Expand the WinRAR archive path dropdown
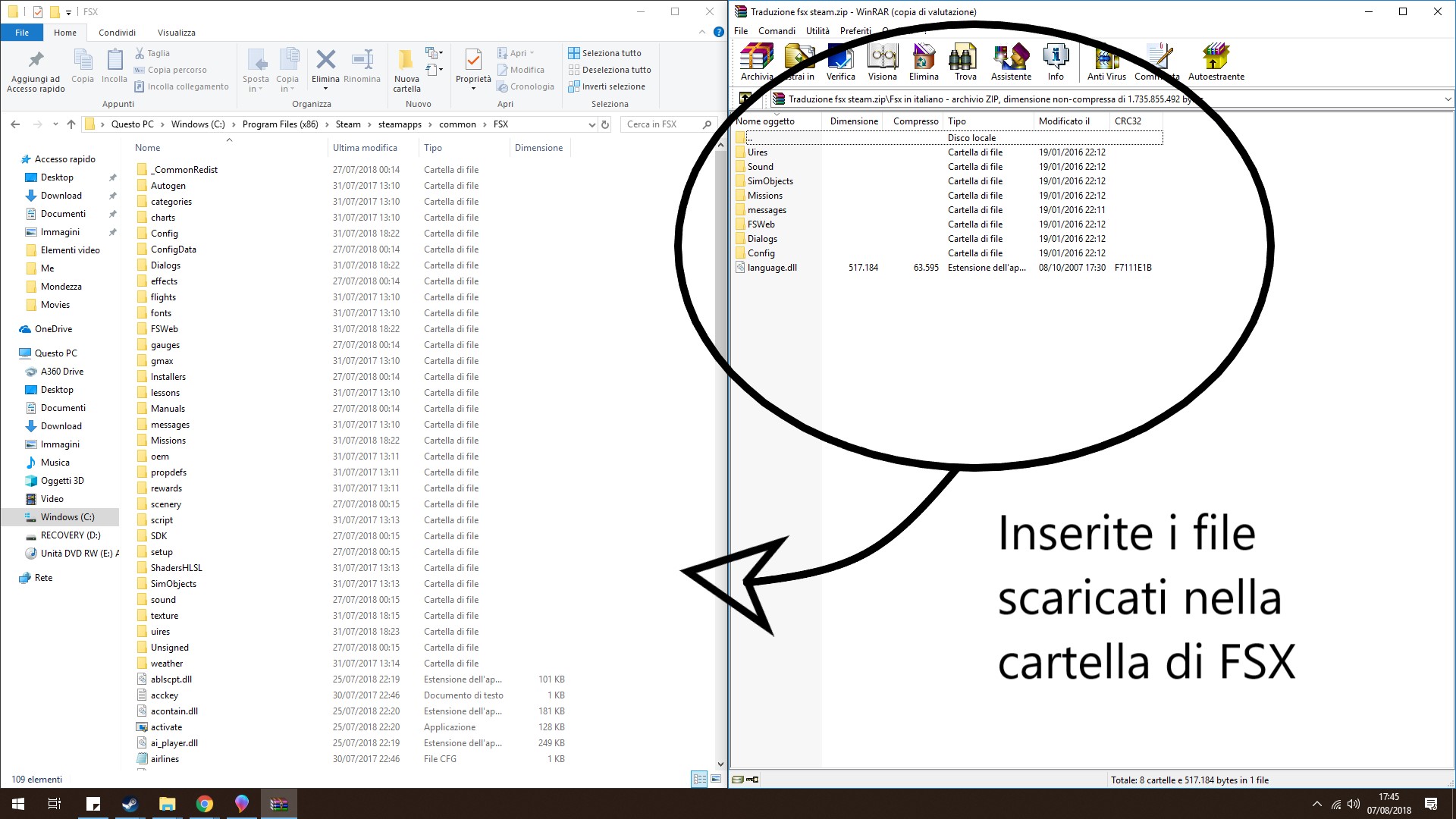Screen dimensions: 1456x819 (1447, 99)
